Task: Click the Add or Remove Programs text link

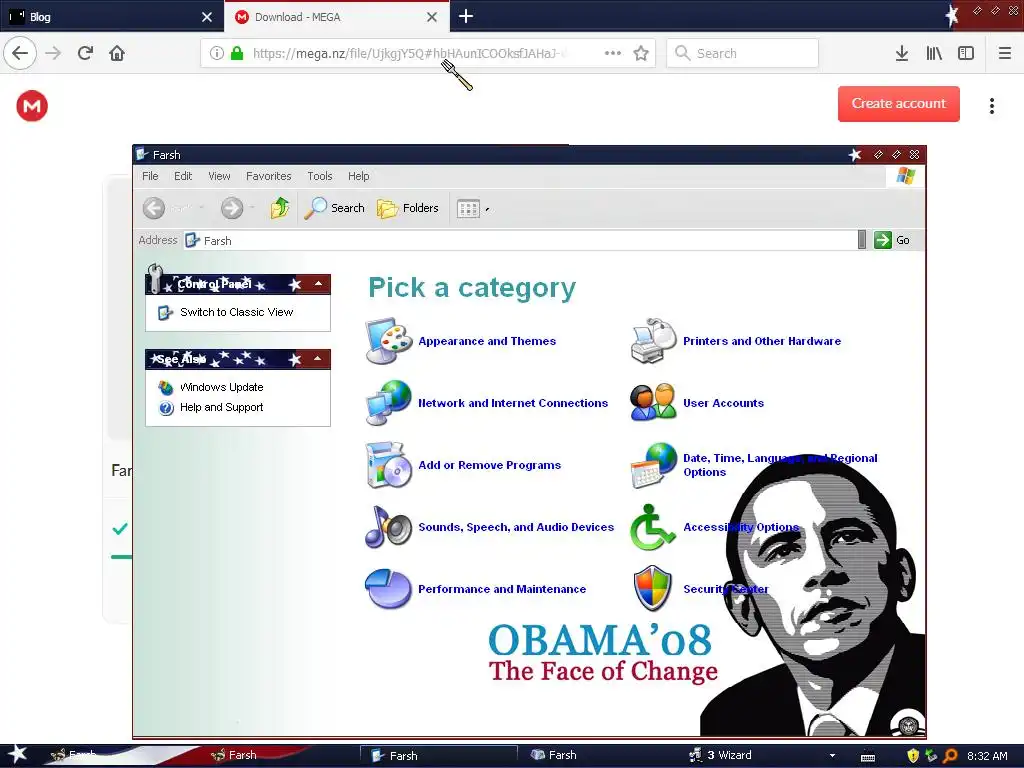Action: (x=490, y=465)
